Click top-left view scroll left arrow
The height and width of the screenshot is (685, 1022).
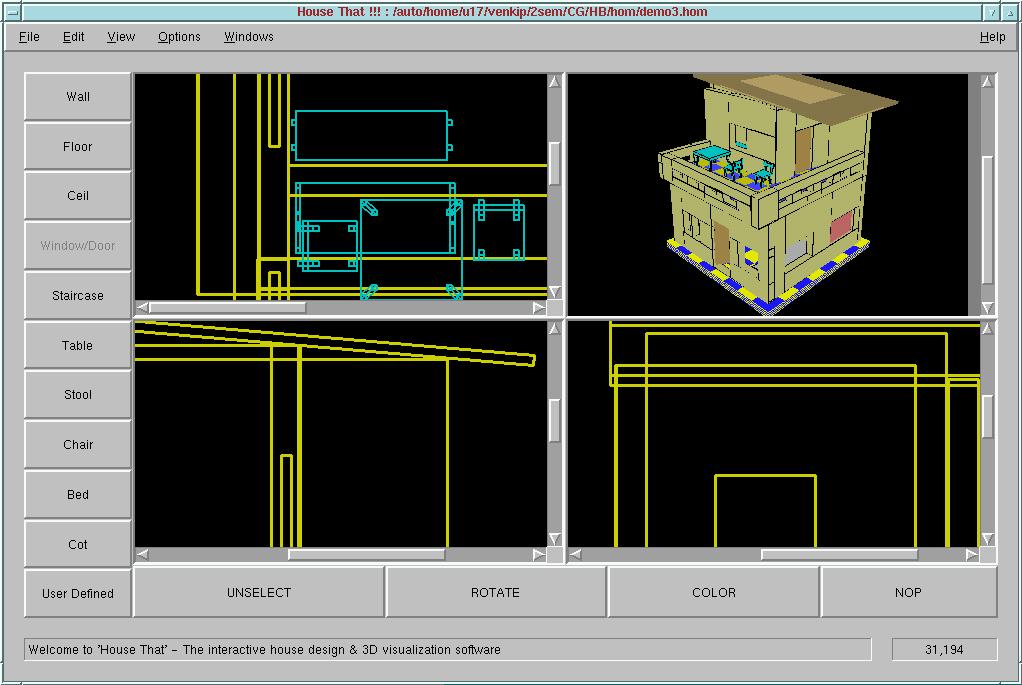point(142,307)
